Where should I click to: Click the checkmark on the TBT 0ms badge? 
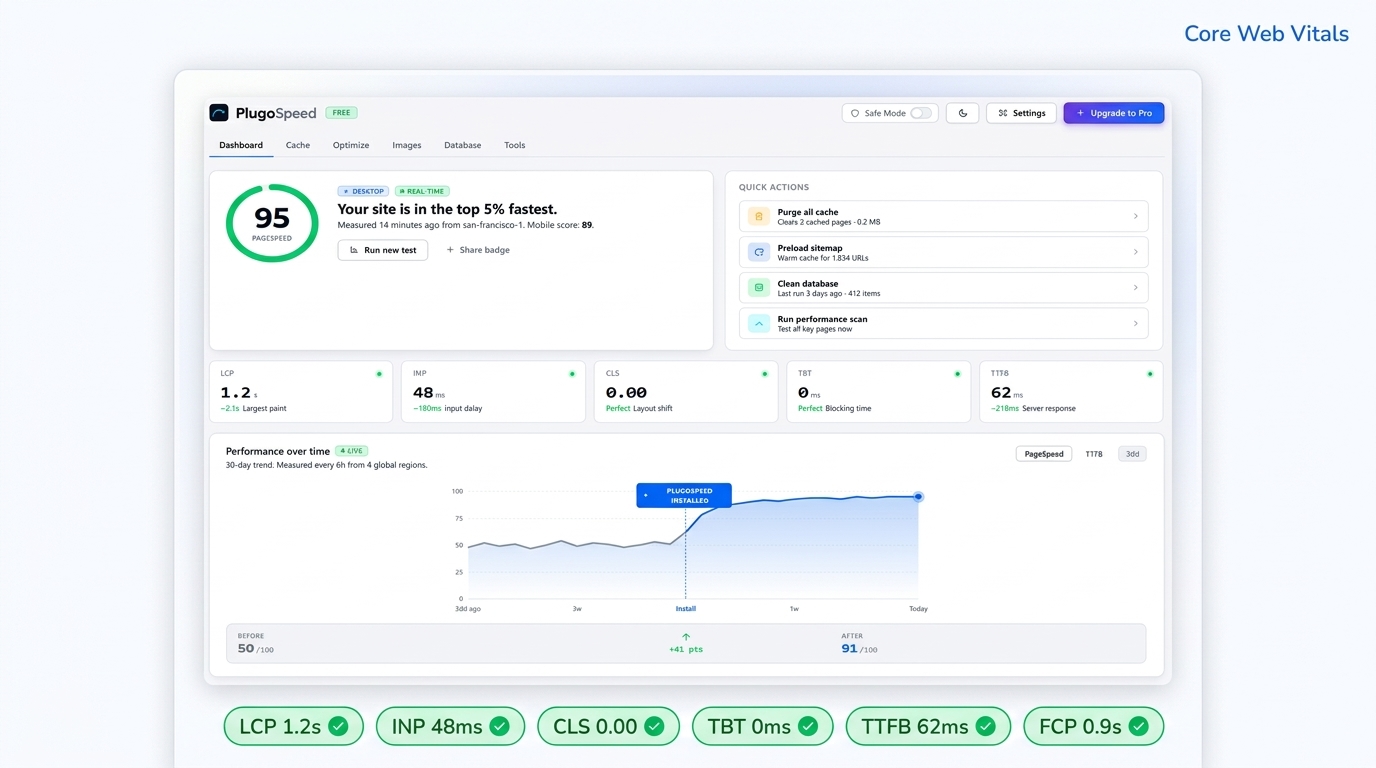click(x=808, y=726)
